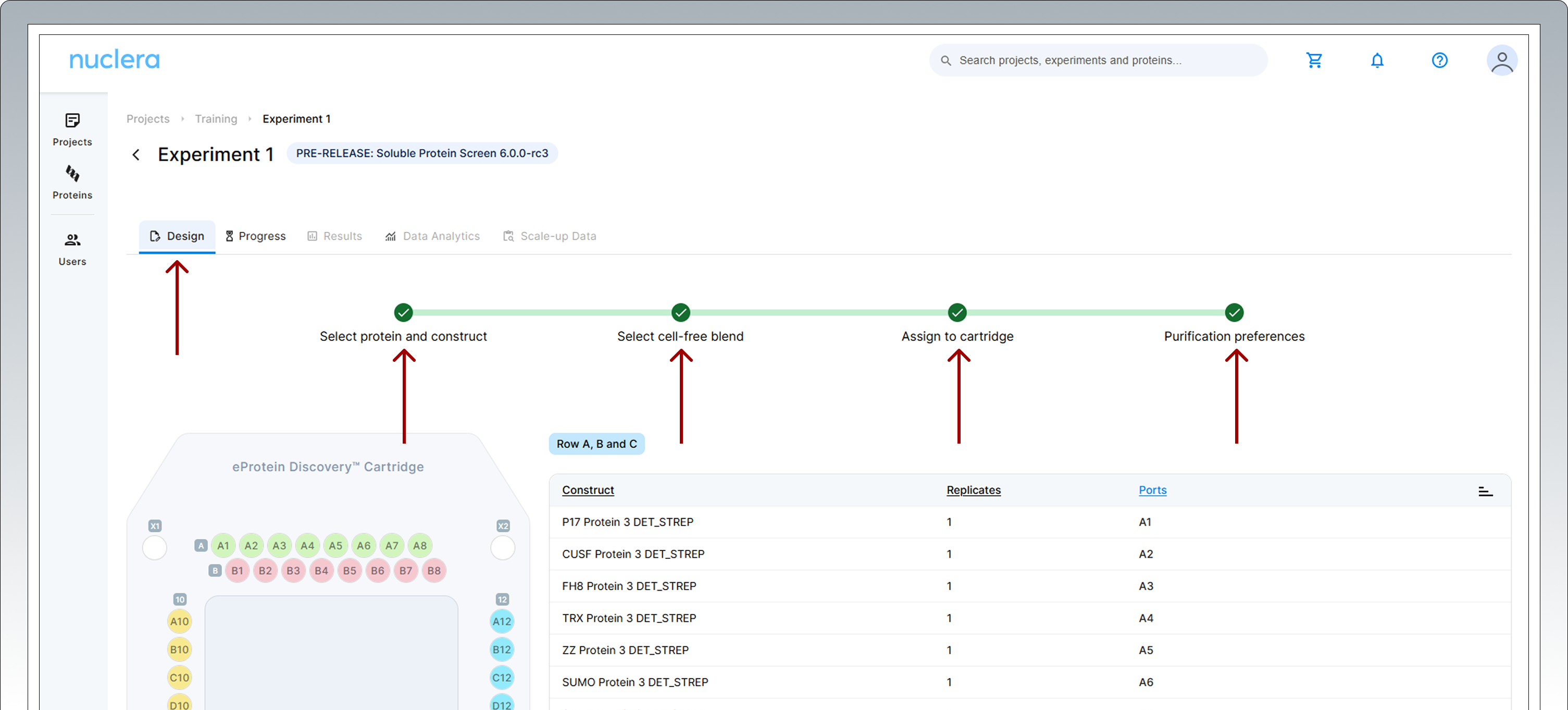Select cartridge port C12

pyautogui.click(x=502, y=677)
